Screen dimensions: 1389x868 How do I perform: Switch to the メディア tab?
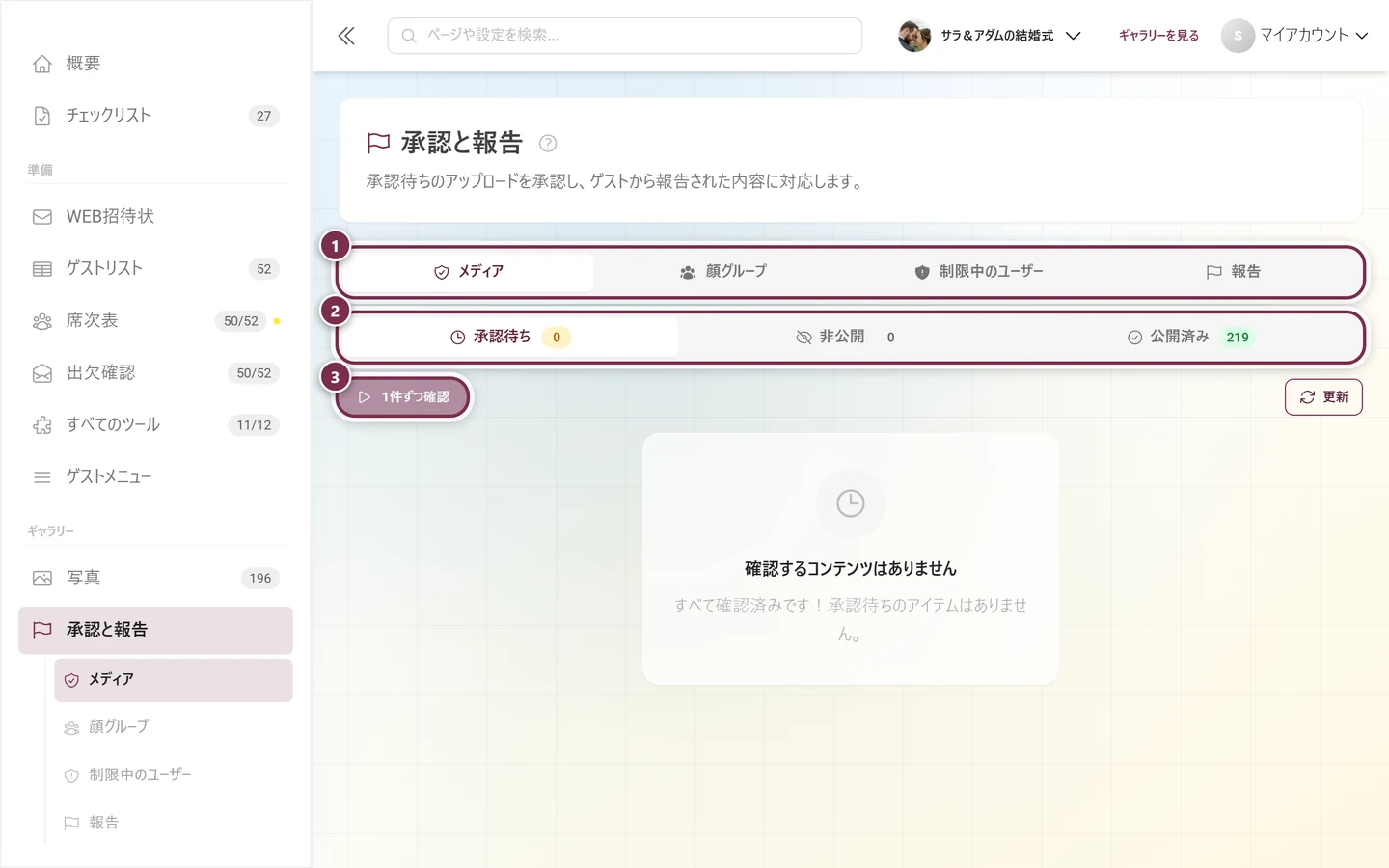click(x=468, y=272)
